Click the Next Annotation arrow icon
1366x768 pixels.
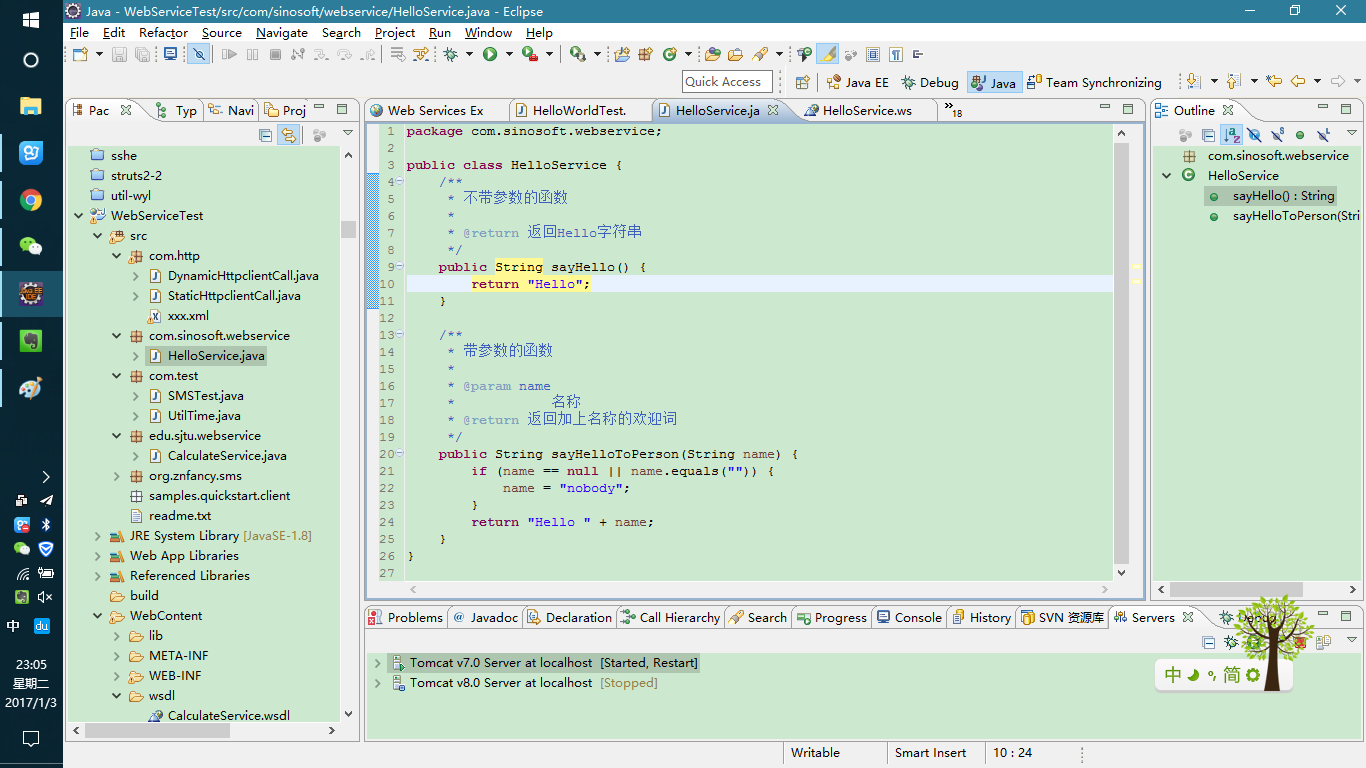coord(1193,81)
